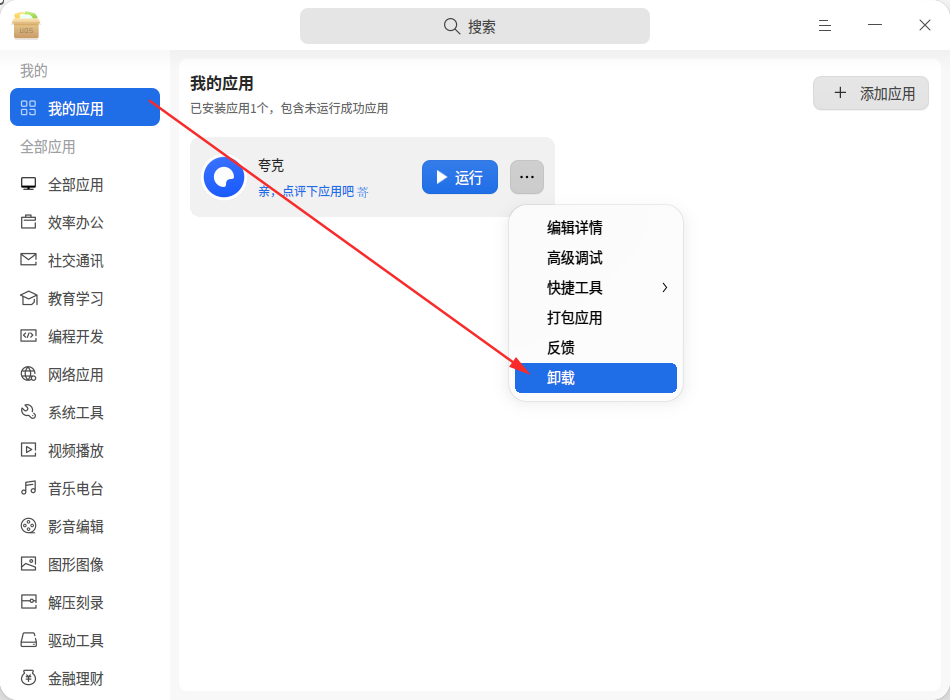Click the code icon for 编程开发
Screen dimensions: 950x700
point(28,336)
